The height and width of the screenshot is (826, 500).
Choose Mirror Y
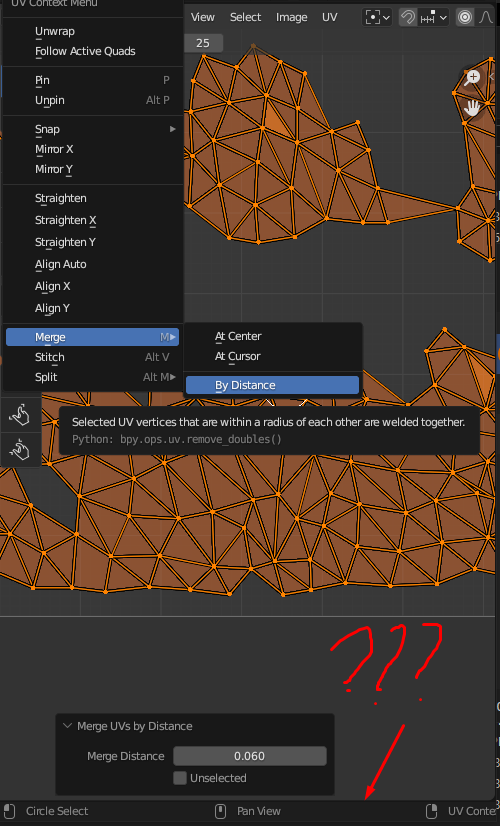tap(92, 169)
